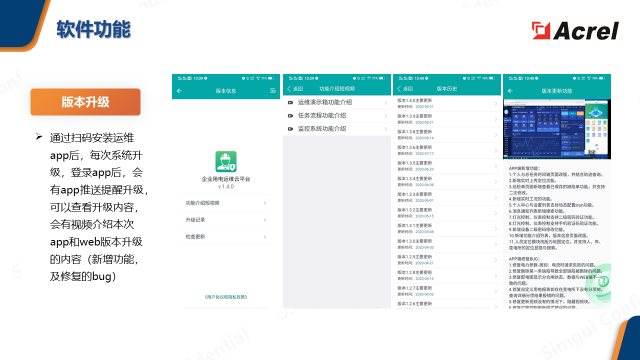Image resolution: width=640 pixels, height=360 pixels.
Task: Expand chevron of 版本1.3.8 update row
Action: tap(496, 135)
